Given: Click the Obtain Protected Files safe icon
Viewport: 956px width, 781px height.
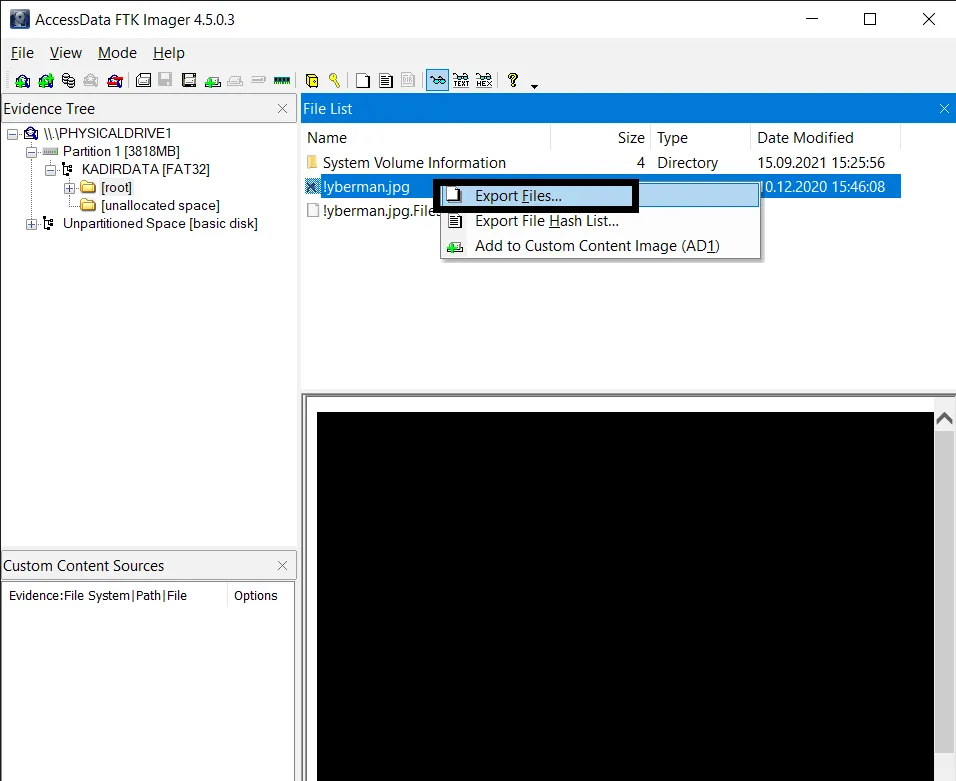Looking at the screenshot, I should pyautogui.click(x=312, y=80).
